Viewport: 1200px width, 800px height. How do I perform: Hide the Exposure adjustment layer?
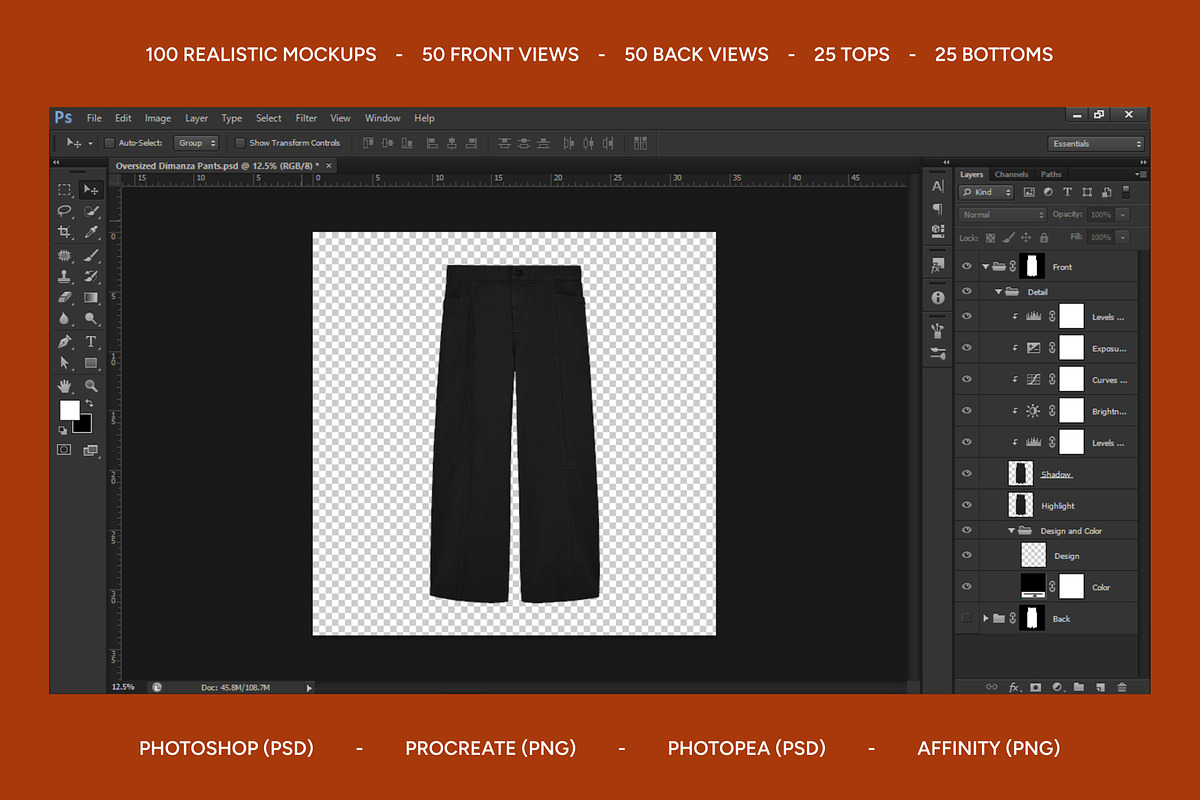(x=966, y=348)
